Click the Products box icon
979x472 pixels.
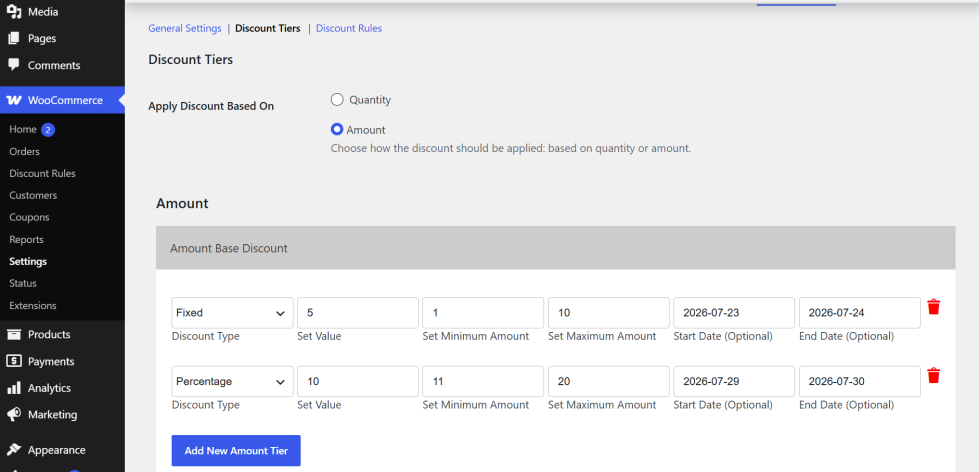14,334
